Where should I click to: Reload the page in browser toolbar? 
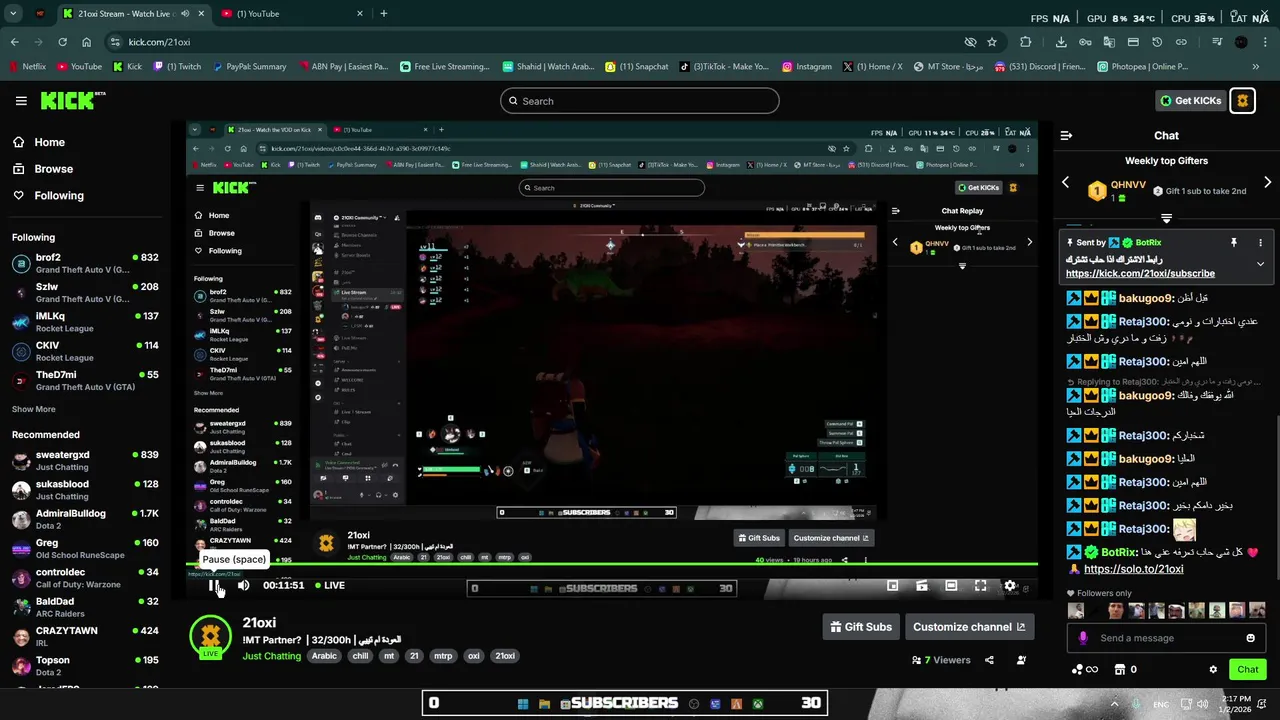[62, 42]
